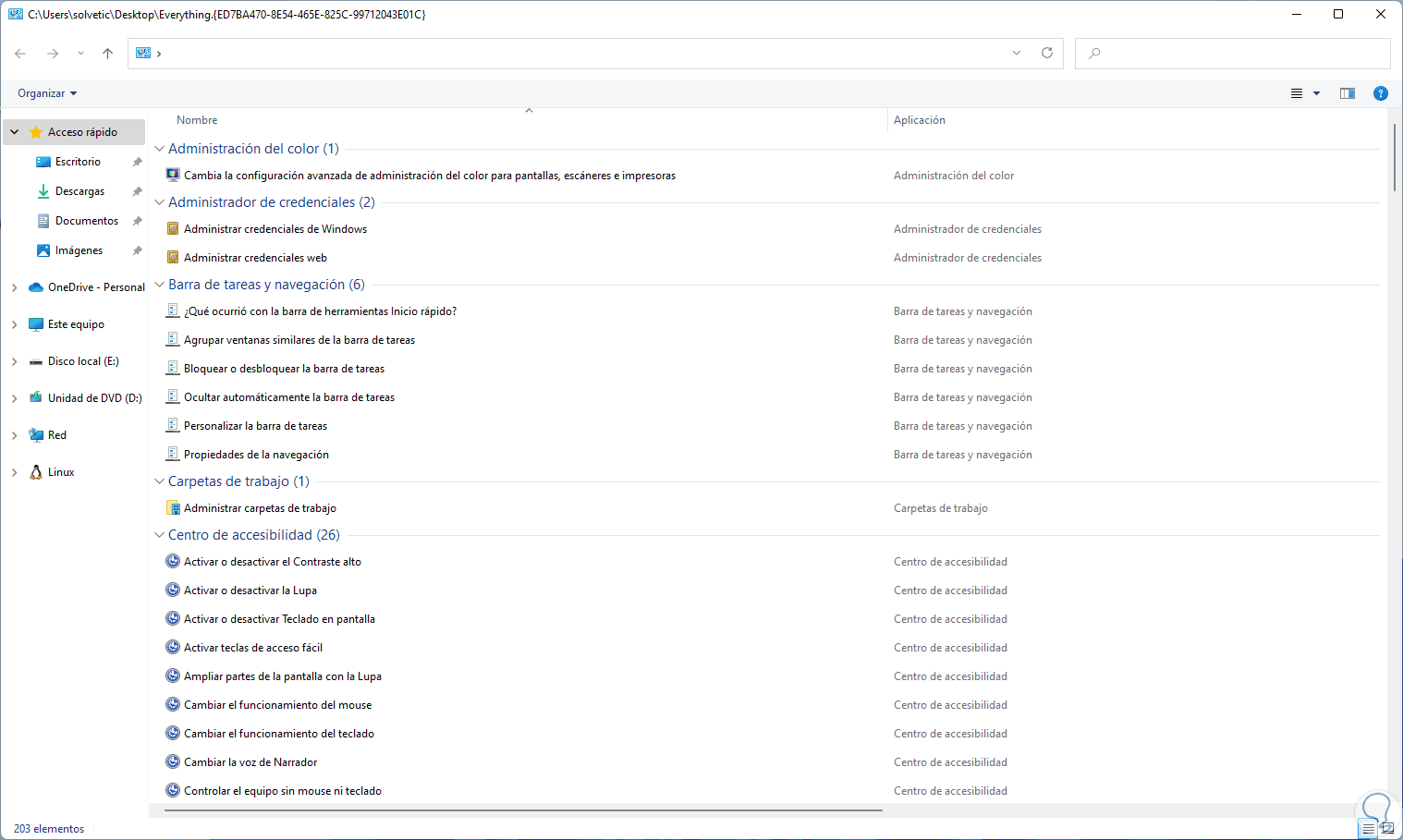
Task: Switch to large thumbnails view in status bar
Action: point(1387,829)
